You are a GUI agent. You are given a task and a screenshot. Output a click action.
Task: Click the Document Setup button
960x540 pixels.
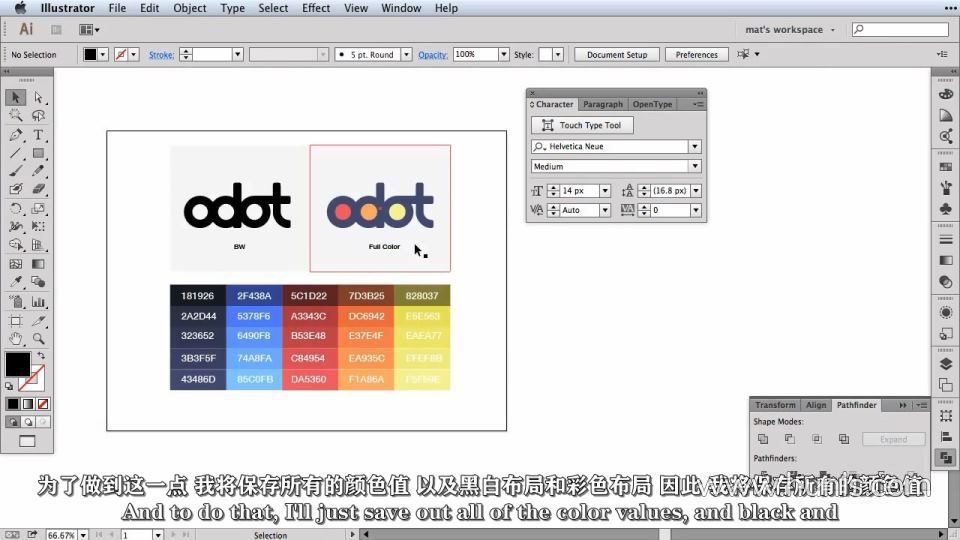coord(617,54)
